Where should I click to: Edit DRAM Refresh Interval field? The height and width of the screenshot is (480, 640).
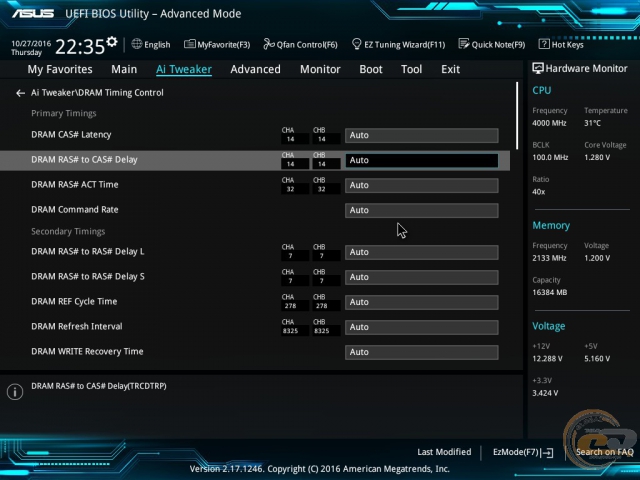(422, 327)
